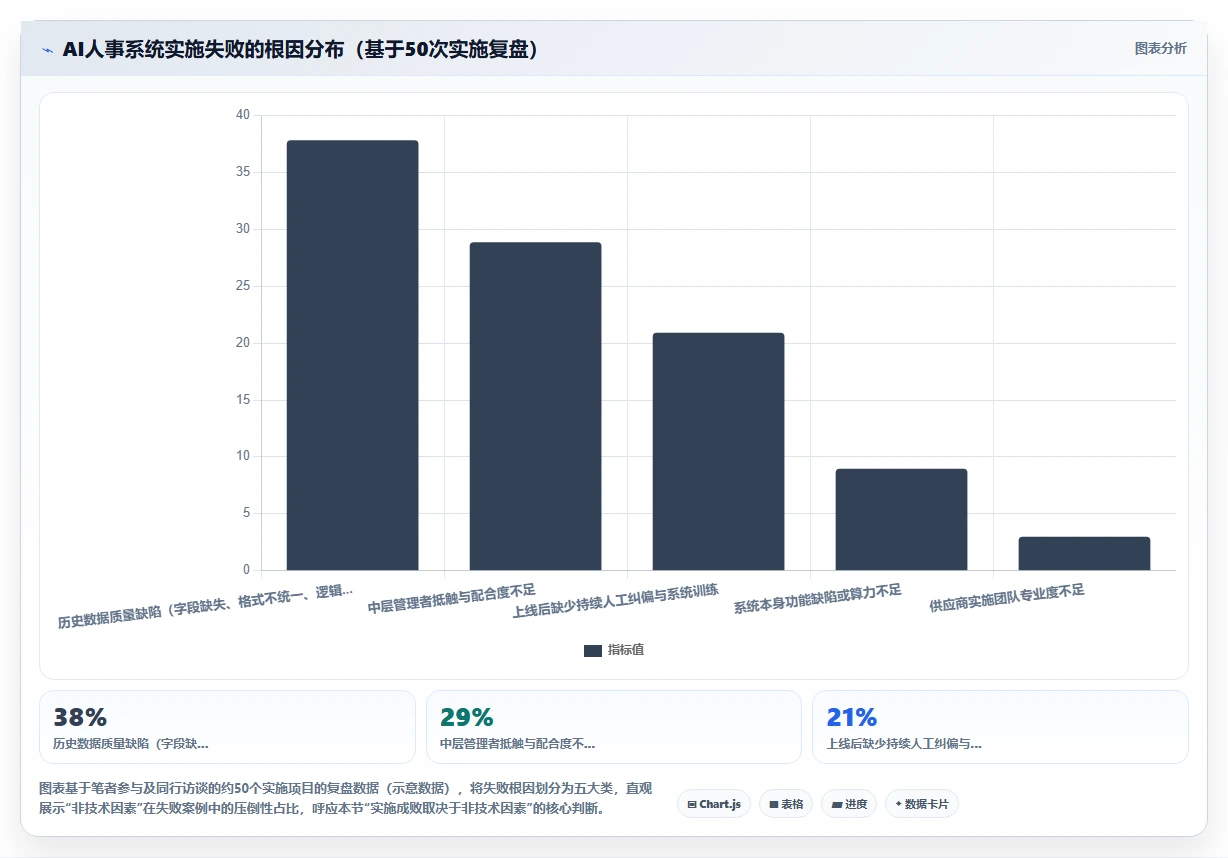Click the 历史数据质量缺陷 bar in chart
The height and width of the screenshot is (858, 1228).
[352, 355]
